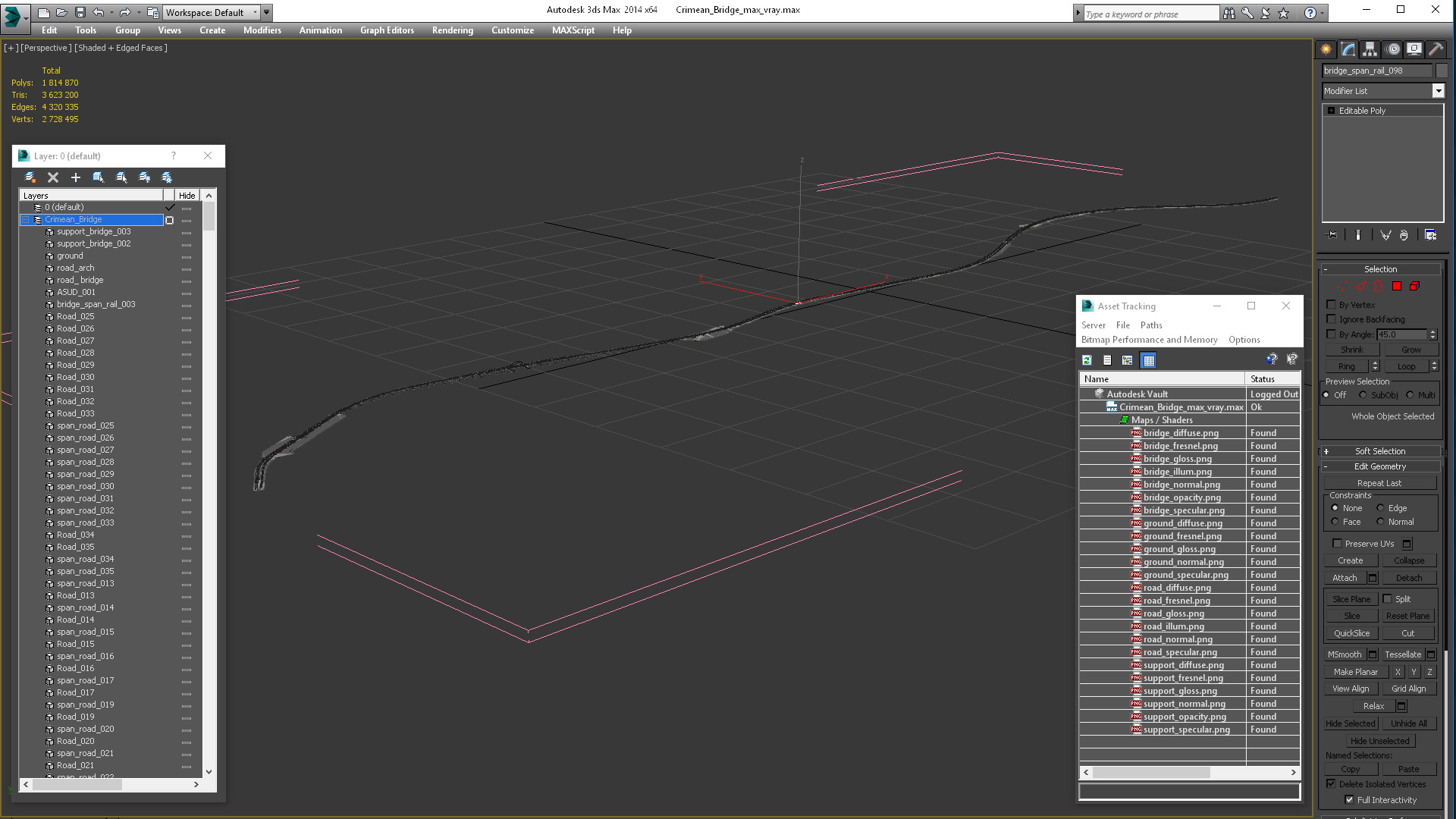Click Refresh icon in Asset Tracking toolbar

tap(1087, 360)
